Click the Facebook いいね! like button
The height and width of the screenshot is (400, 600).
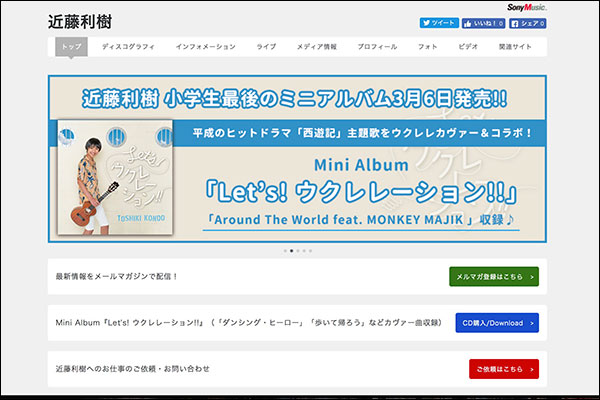click(484, 22)
